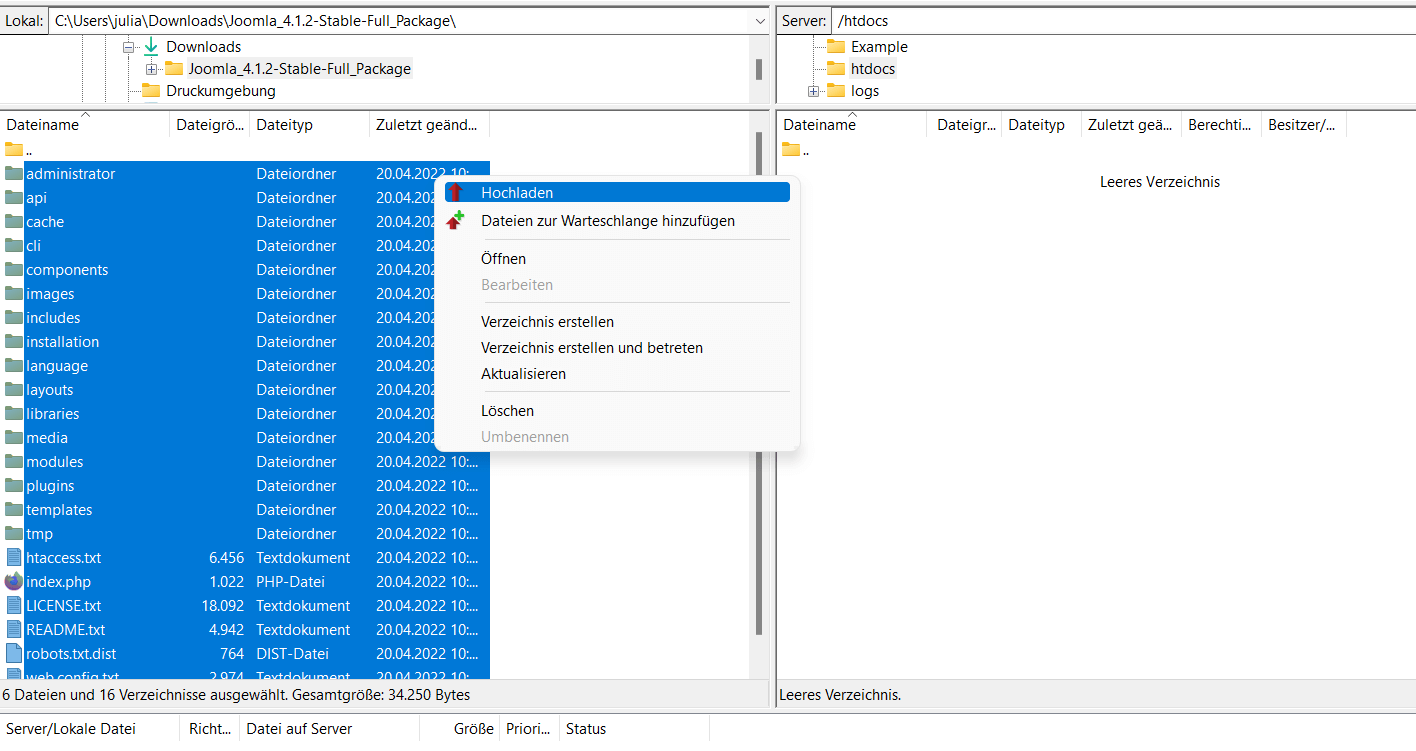Click the media folder icon
The image size is (1416, 751).
[x=14, y=437]
